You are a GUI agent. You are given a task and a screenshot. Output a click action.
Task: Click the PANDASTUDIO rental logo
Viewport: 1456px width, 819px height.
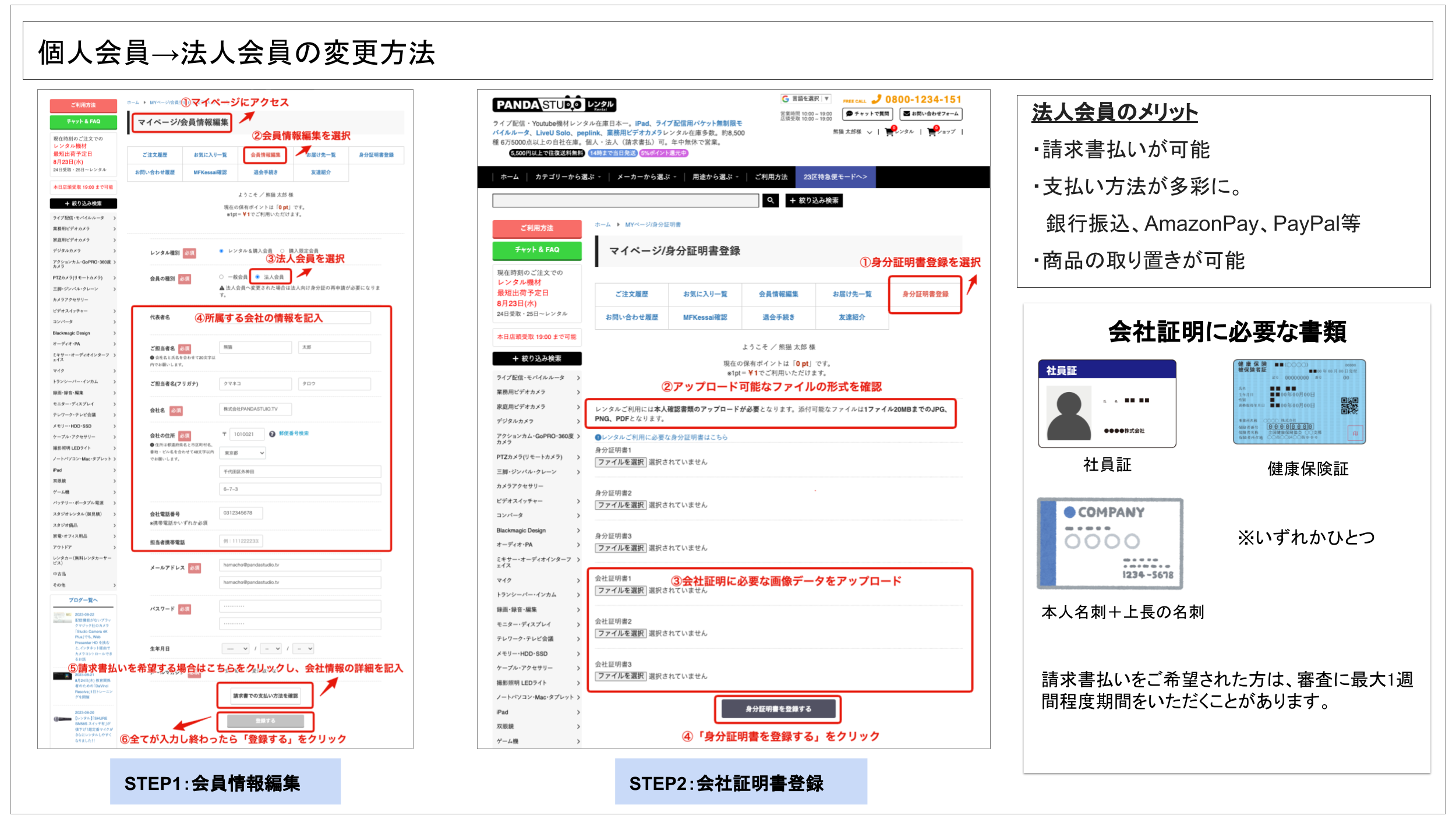554,105
